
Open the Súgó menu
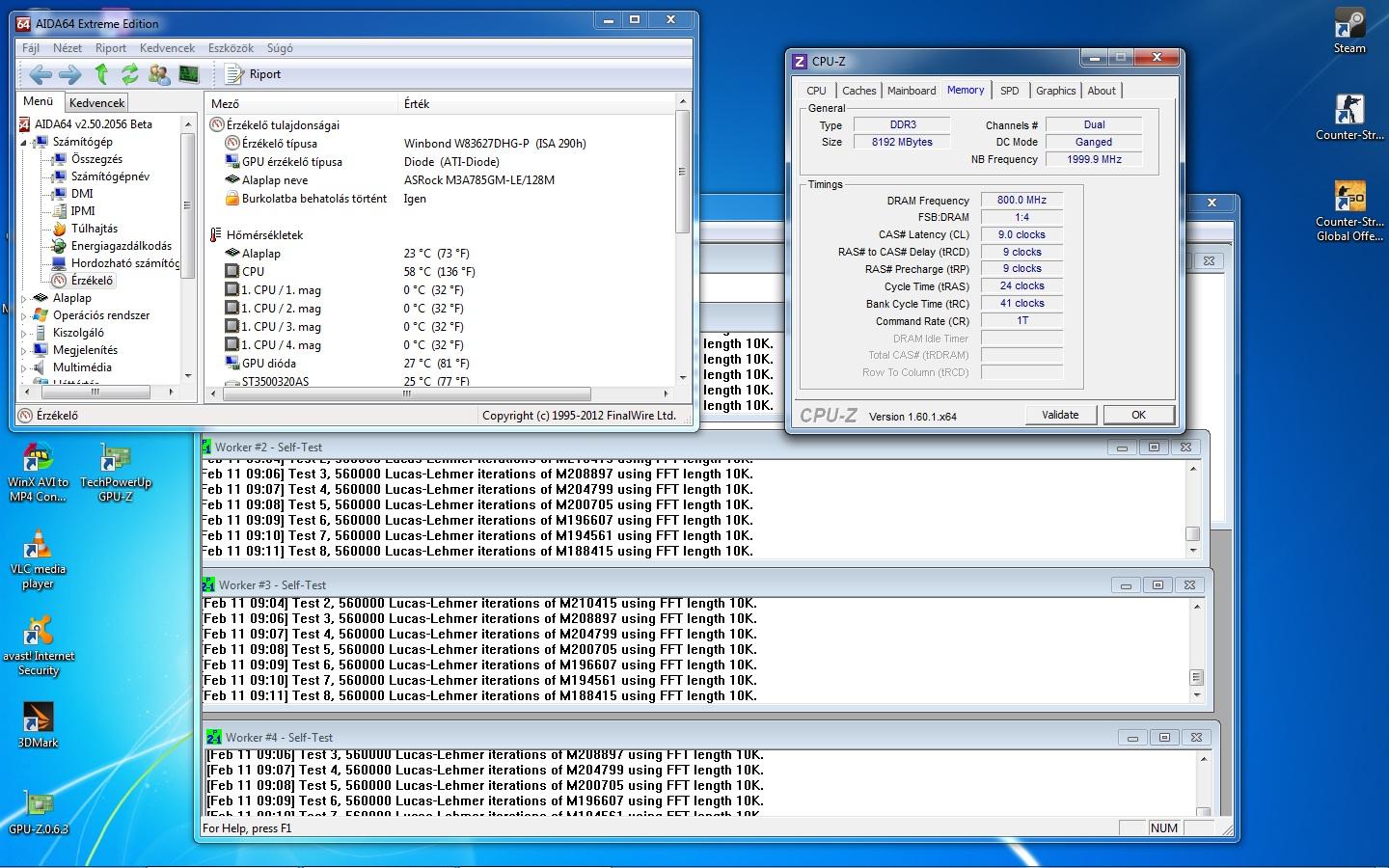pyautogui.click(x=280, y=48)
